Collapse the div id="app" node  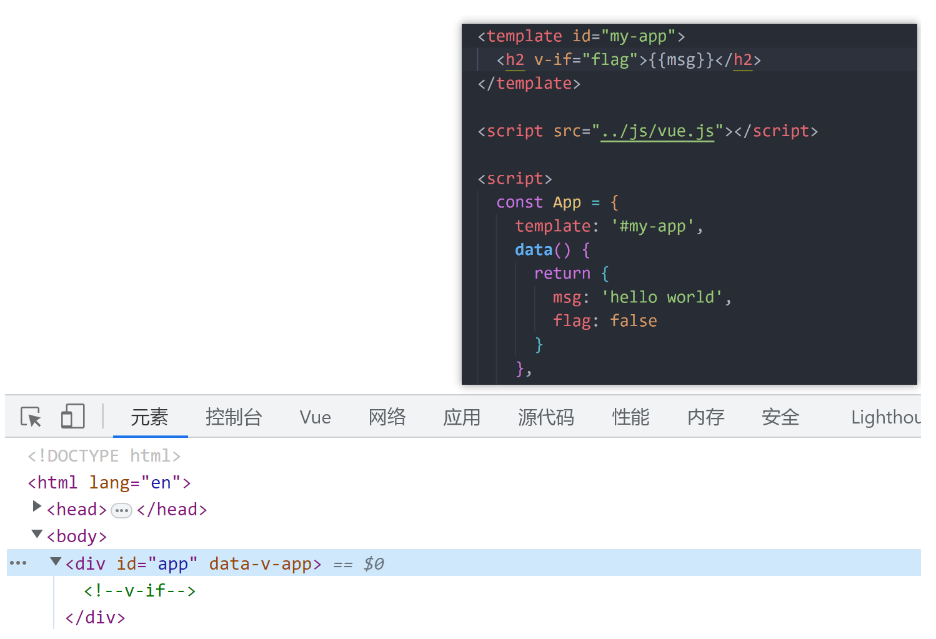(56, 561)
